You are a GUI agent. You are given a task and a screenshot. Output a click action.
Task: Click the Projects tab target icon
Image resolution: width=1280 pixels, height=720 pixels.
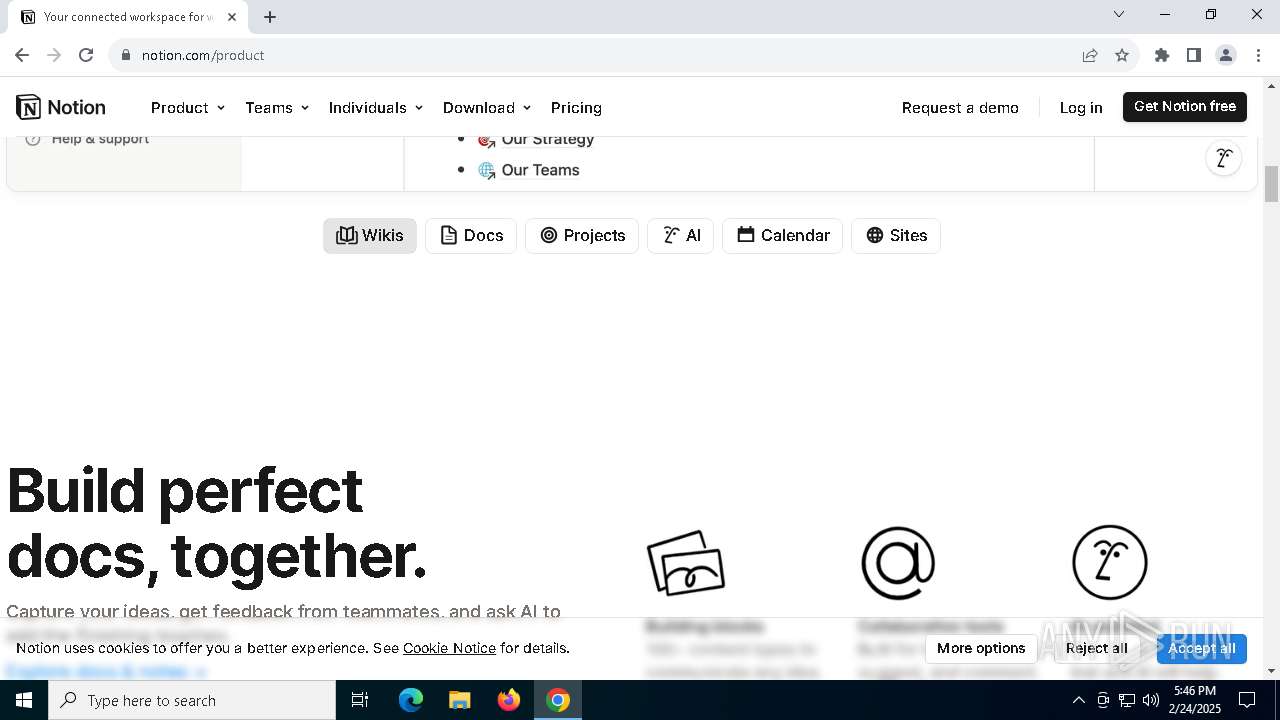[x=548, y=235]
